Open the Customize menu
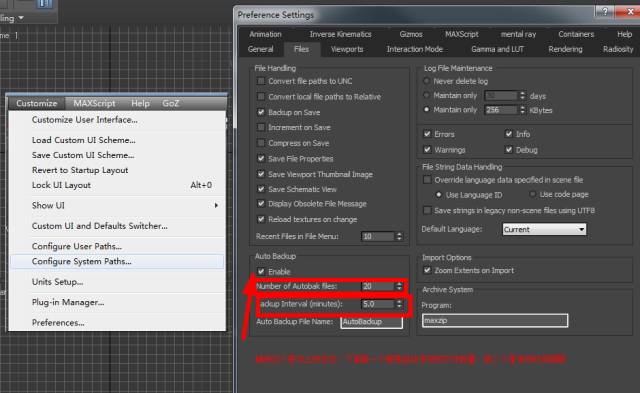 [x=36, y=103]
